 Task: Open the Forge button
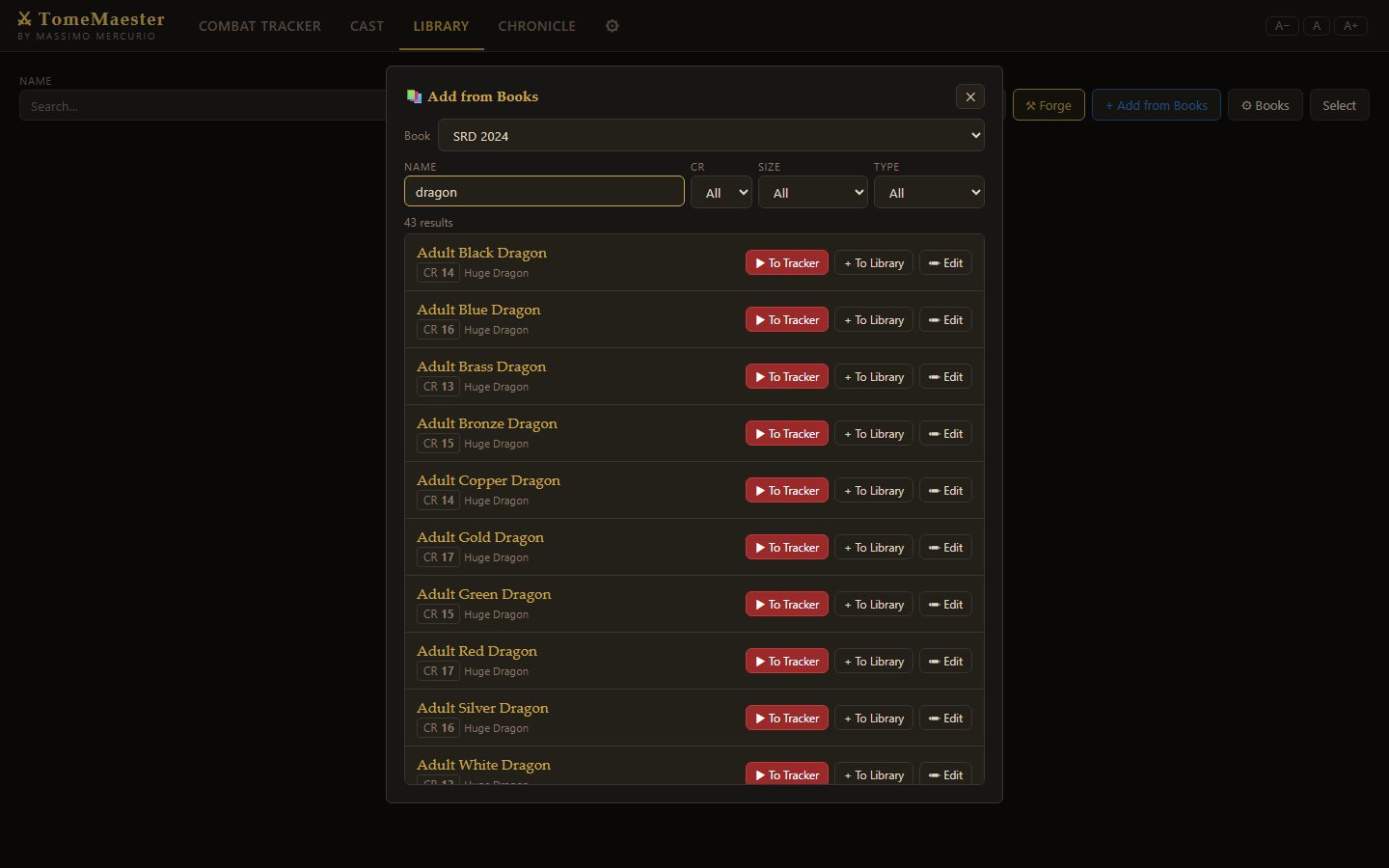coord(1049,105)
